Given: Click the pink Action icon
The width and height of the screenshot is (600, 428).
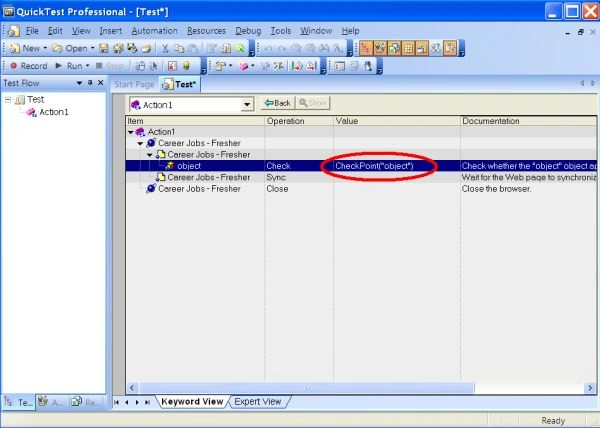Looking at the screenshot, I should [244, 66].
